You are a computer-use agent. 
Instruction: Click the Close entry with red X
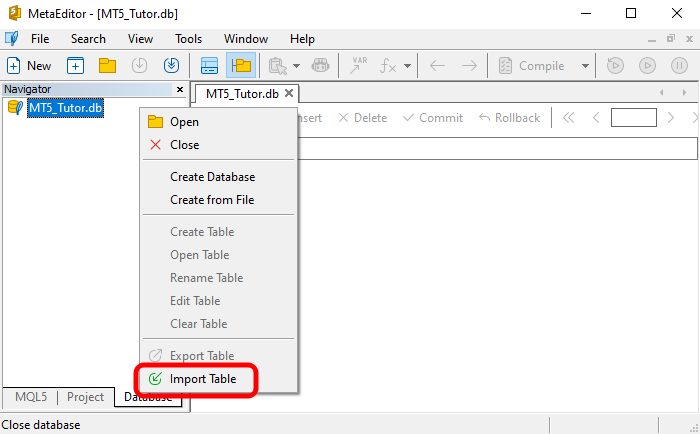184,145
